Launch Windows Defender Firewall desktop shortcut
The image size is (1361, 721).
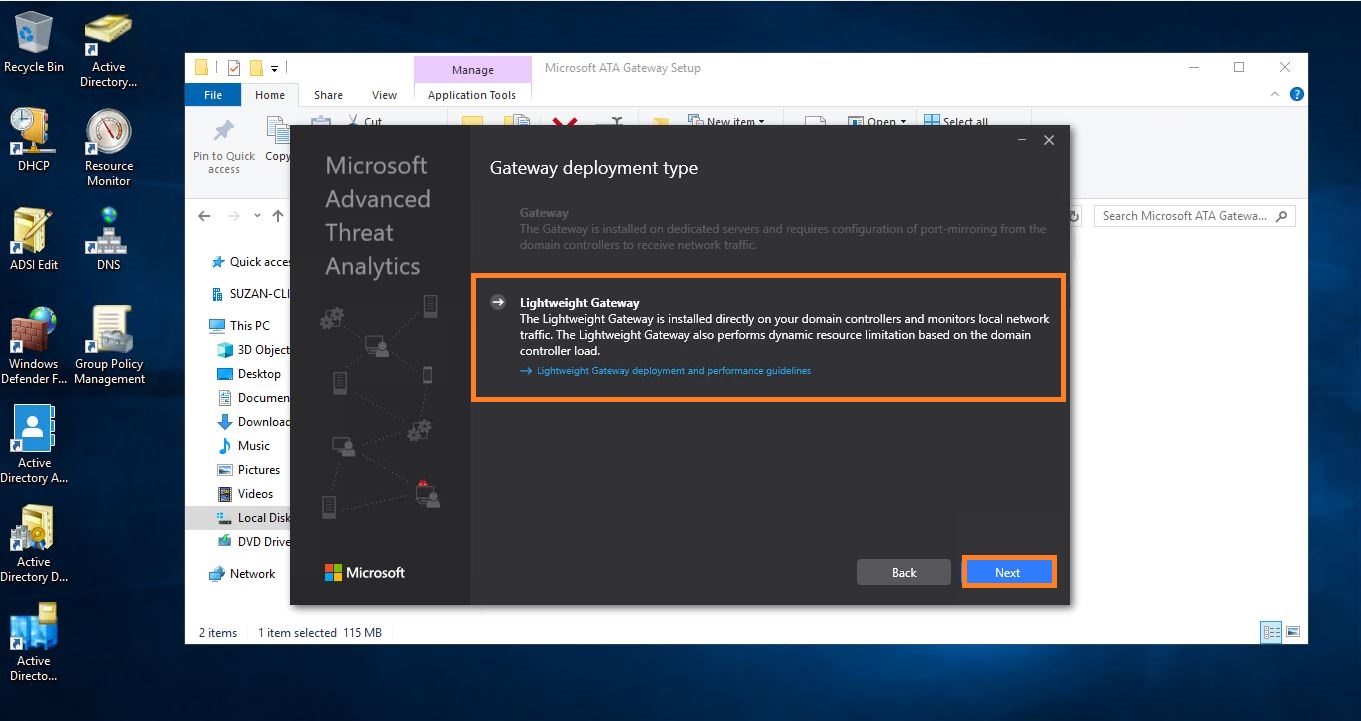[34, 346]
